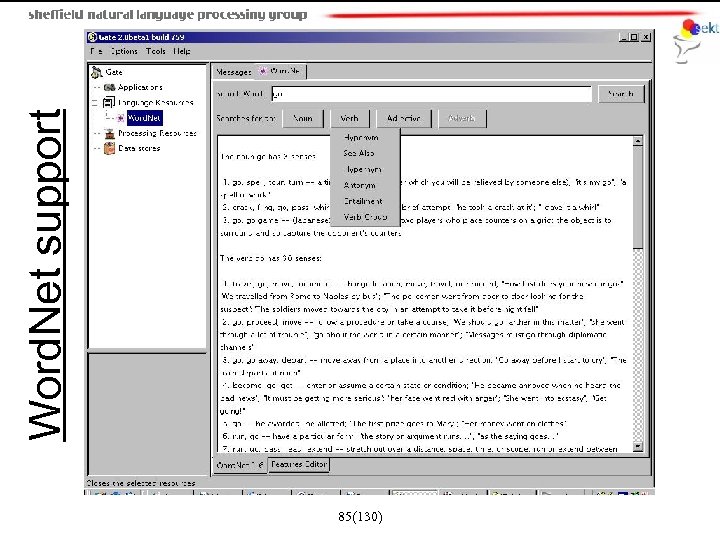Select the Data stores tree item
The image size is (720, 540).
coord(139,148)
